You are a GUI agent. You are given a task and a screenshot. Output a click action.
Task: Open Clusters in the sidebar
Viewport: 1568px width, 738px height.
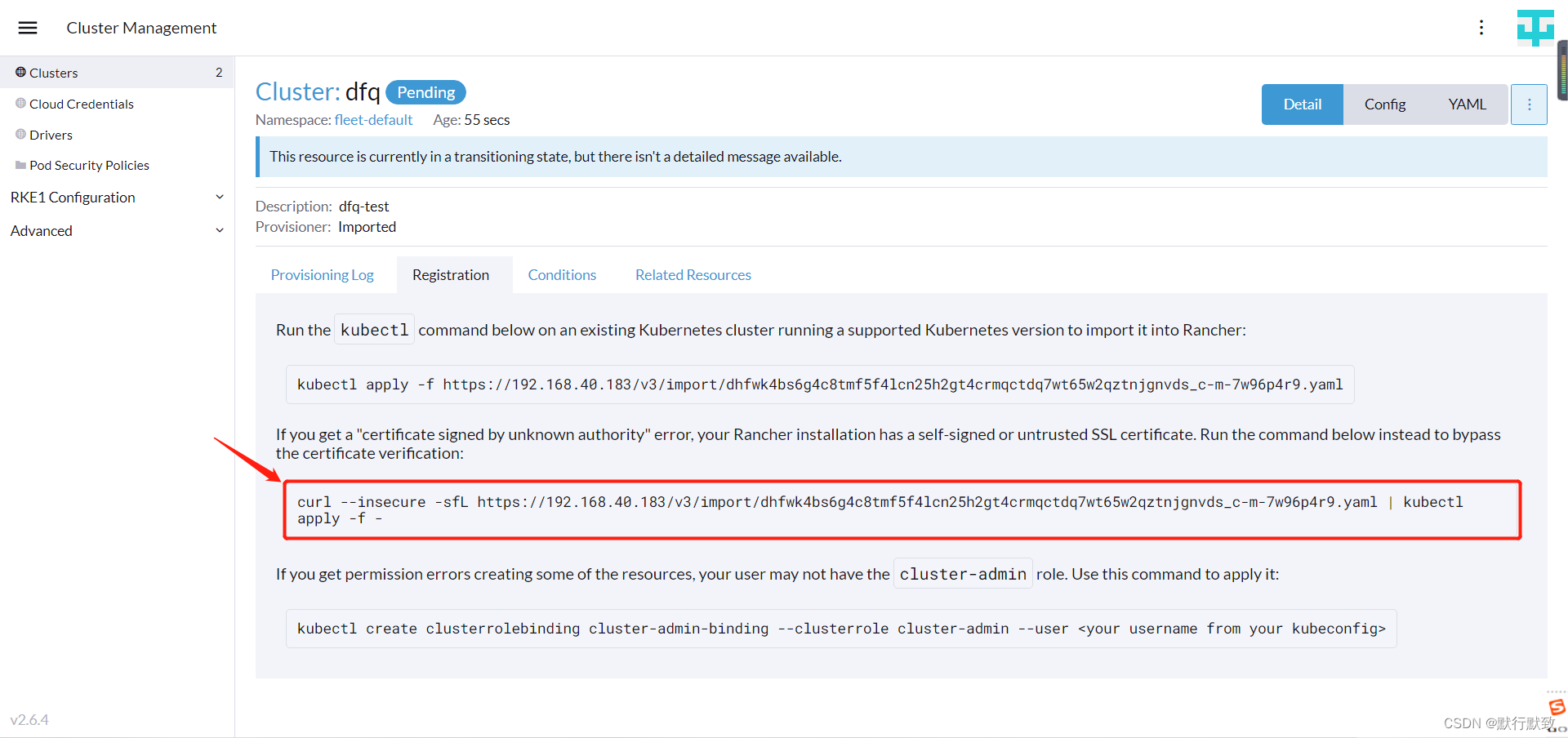click(117, 73)
